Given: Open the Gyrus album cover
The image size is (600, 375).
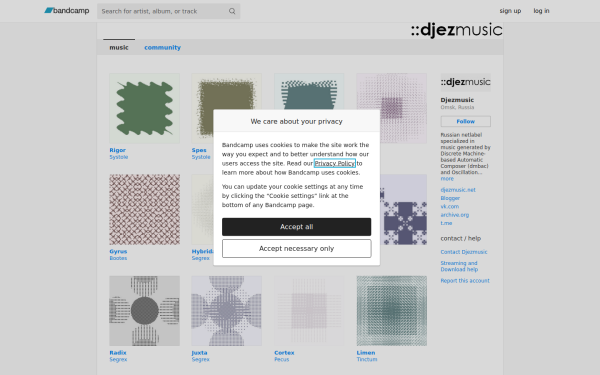Looking at the screenshot, I should point(144,210).
